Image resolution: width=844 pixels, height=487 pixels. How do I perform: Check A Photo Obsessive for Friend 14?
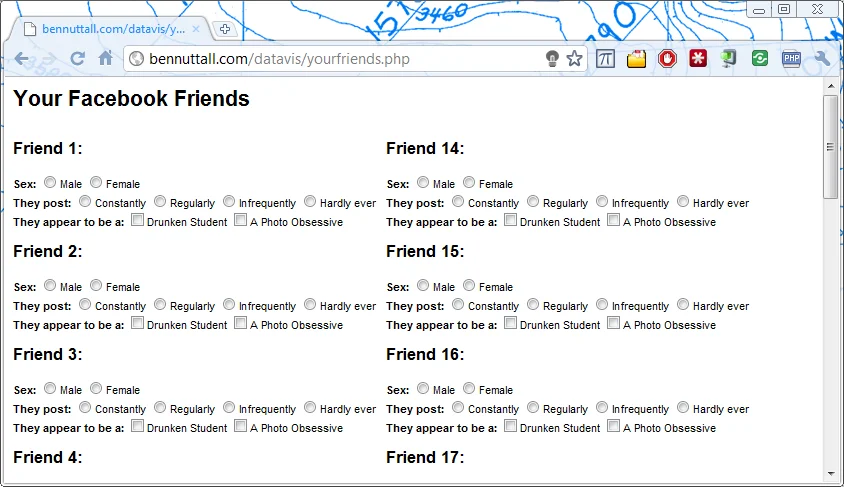pos(614,220)
